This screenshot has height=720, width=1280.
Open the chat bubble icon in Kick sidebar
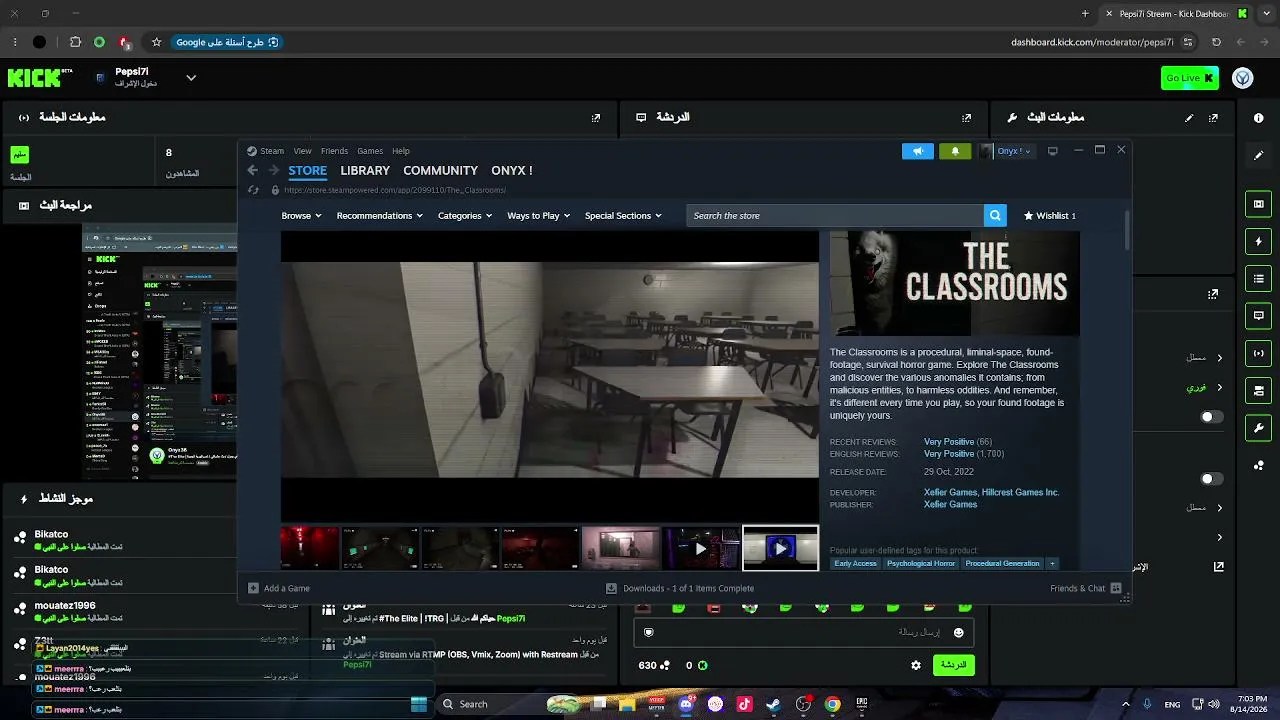[1258, 316]
